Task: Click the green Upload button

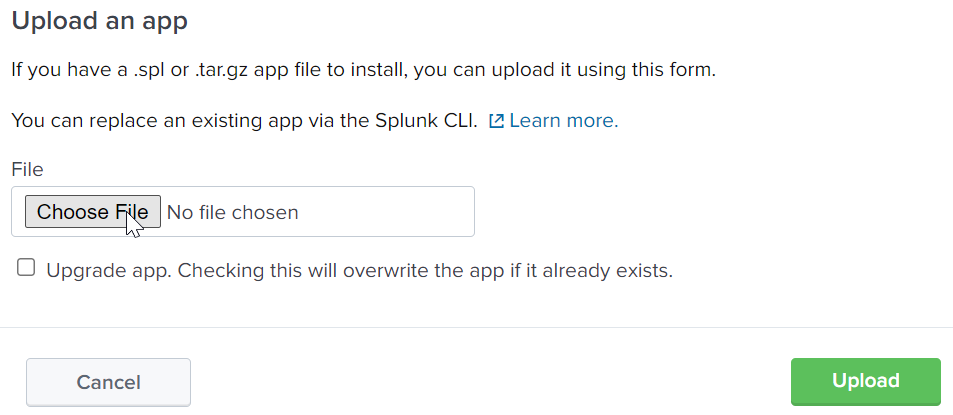Action: coord(865,381)
